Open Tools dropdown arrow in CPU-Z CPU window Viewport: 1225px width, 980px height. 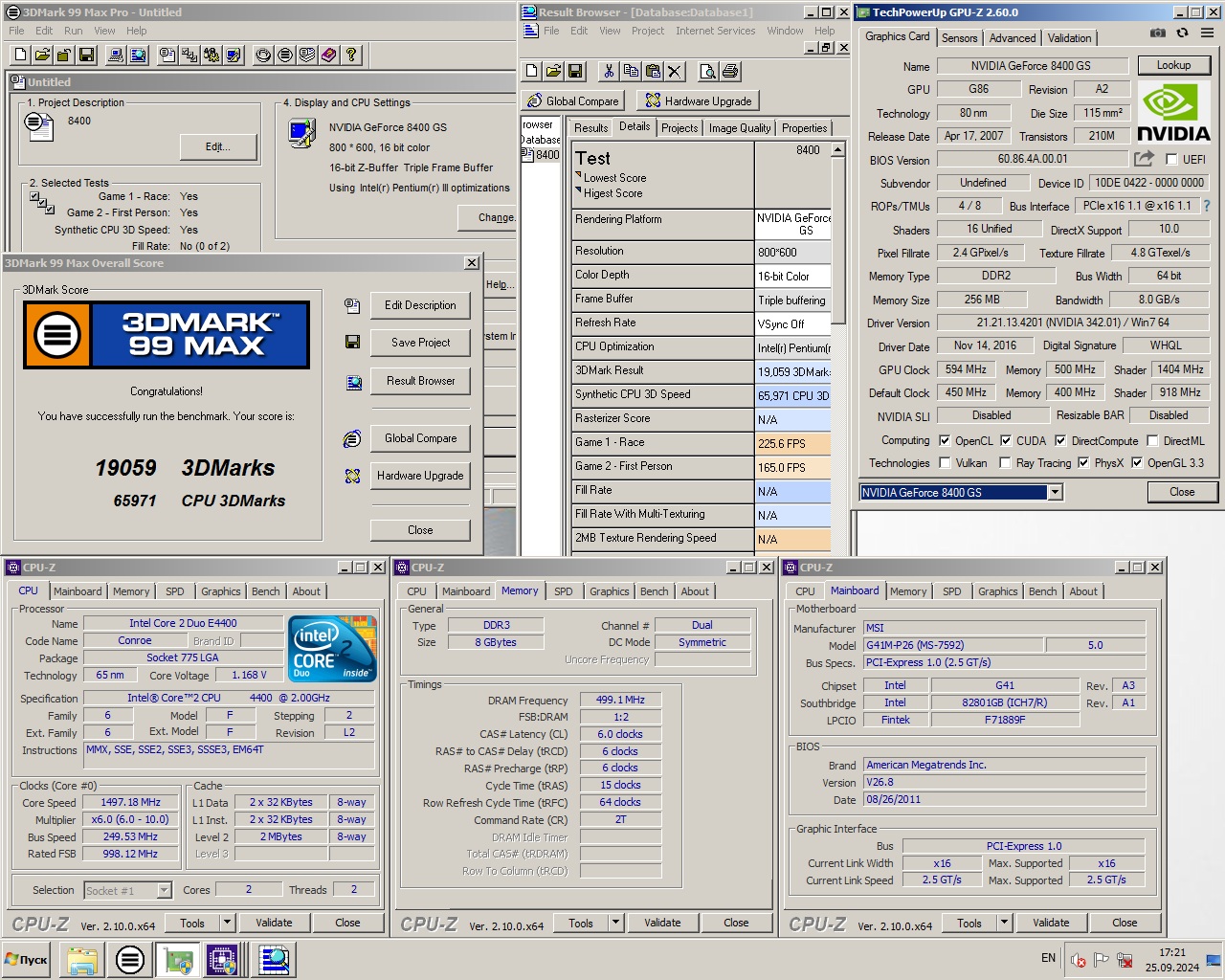click(227, 923)
